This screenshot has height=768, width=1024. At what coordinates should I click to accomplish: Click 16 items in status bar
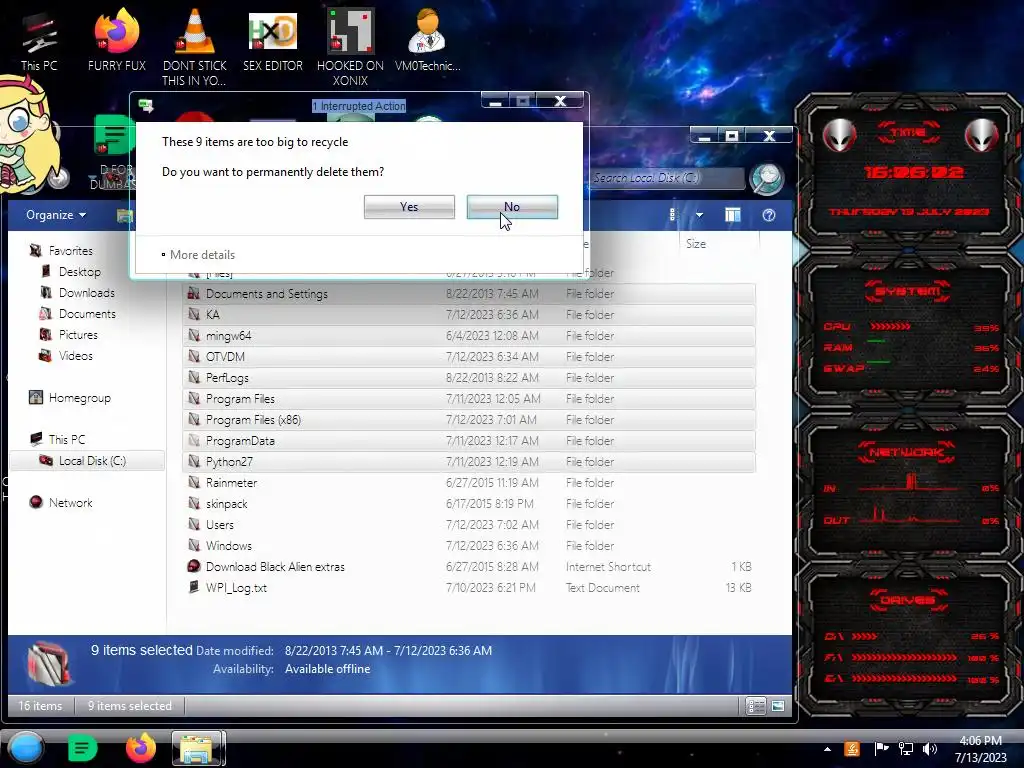click(x=40, y=706)
